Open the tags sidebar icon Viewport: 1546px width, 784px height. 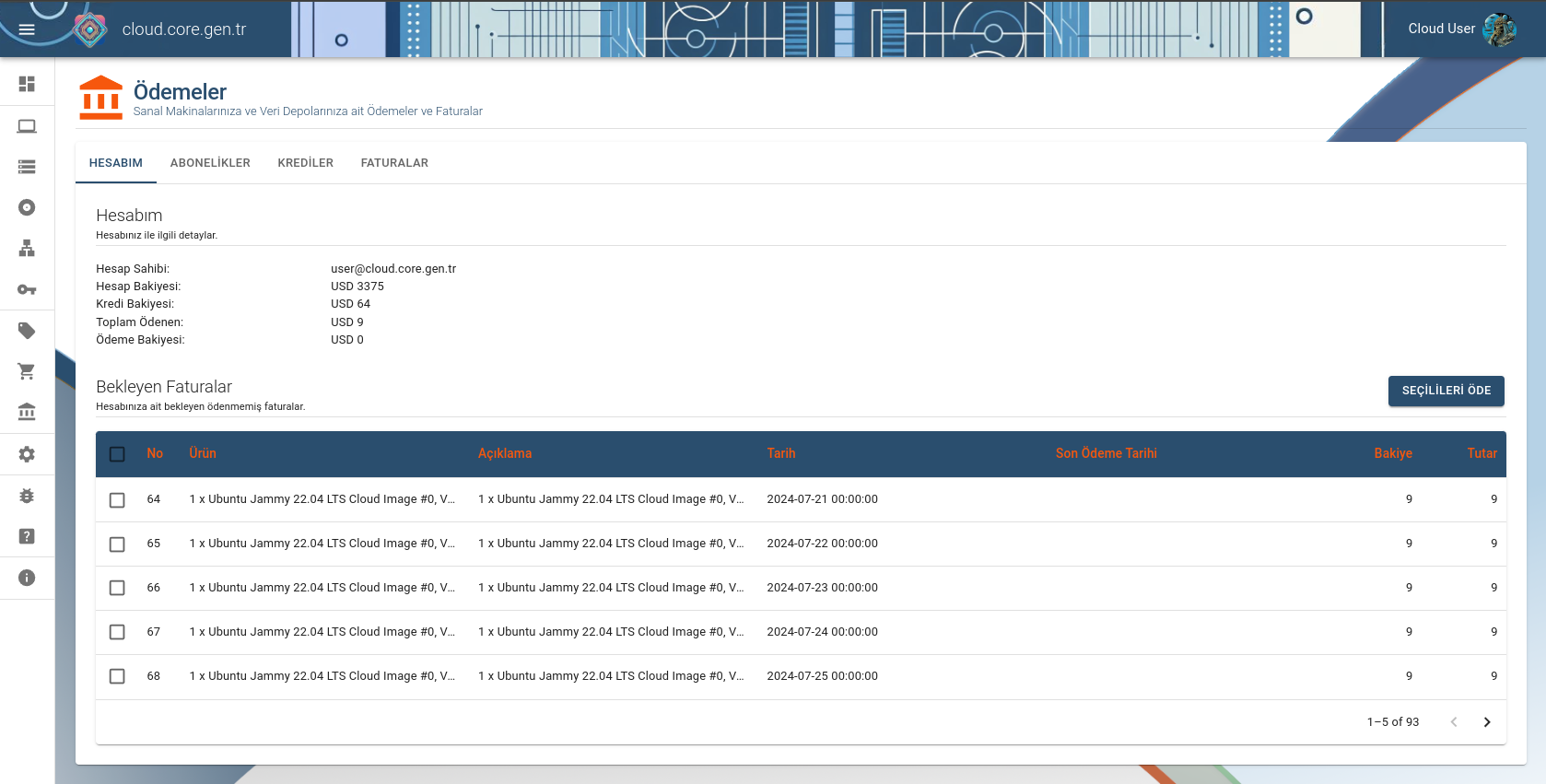27,331
